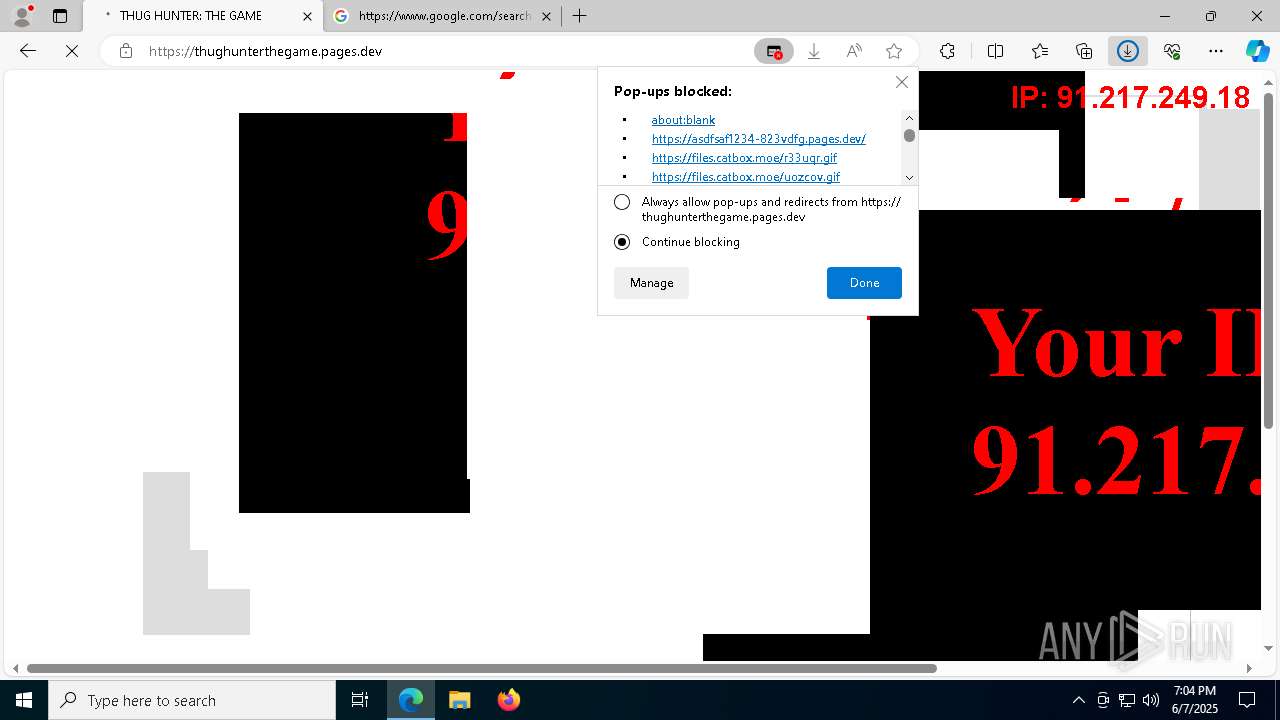Open the Windows Start menu

click(x=24, y=700)
